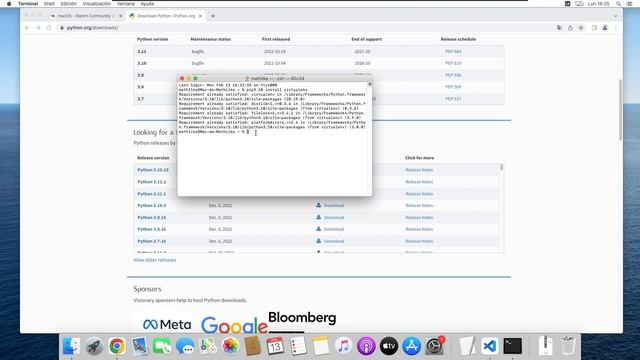This screenshot has height=360, width=640.
Task: Open a new Chrome tab
Action: (213, 16)
